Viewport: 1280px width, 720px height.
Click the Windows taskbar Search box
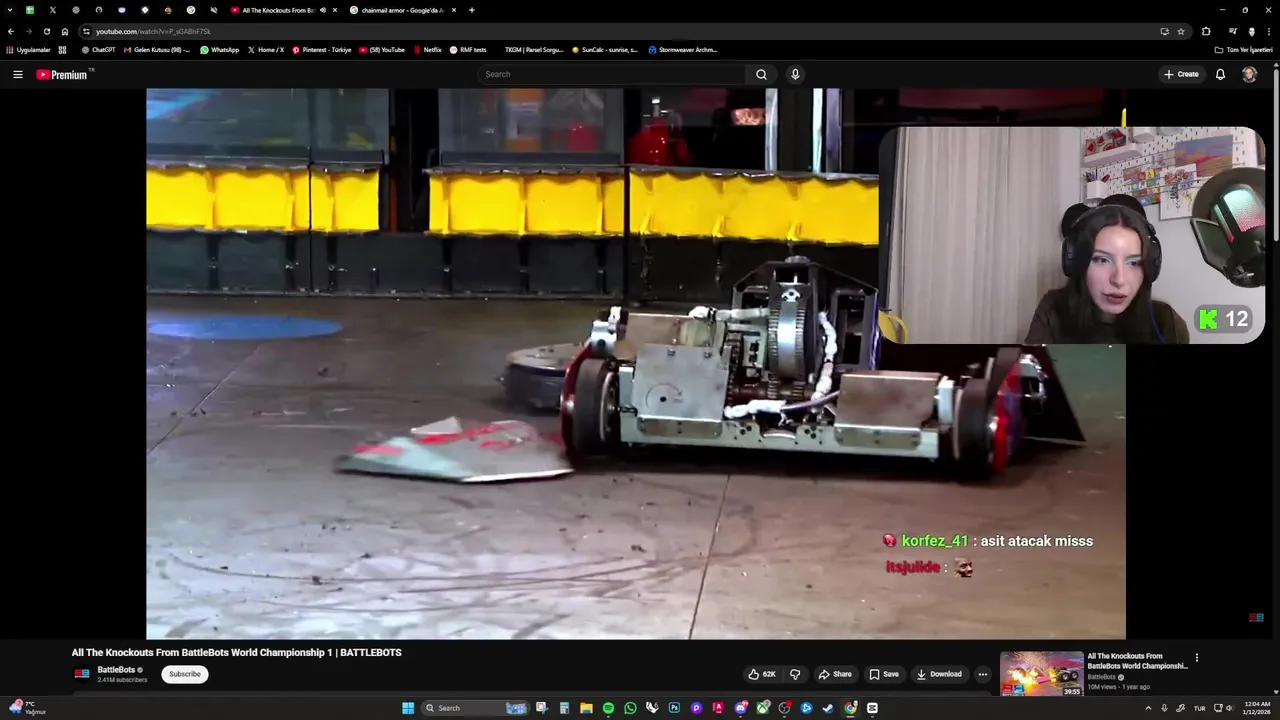click(x=476, y=708)
